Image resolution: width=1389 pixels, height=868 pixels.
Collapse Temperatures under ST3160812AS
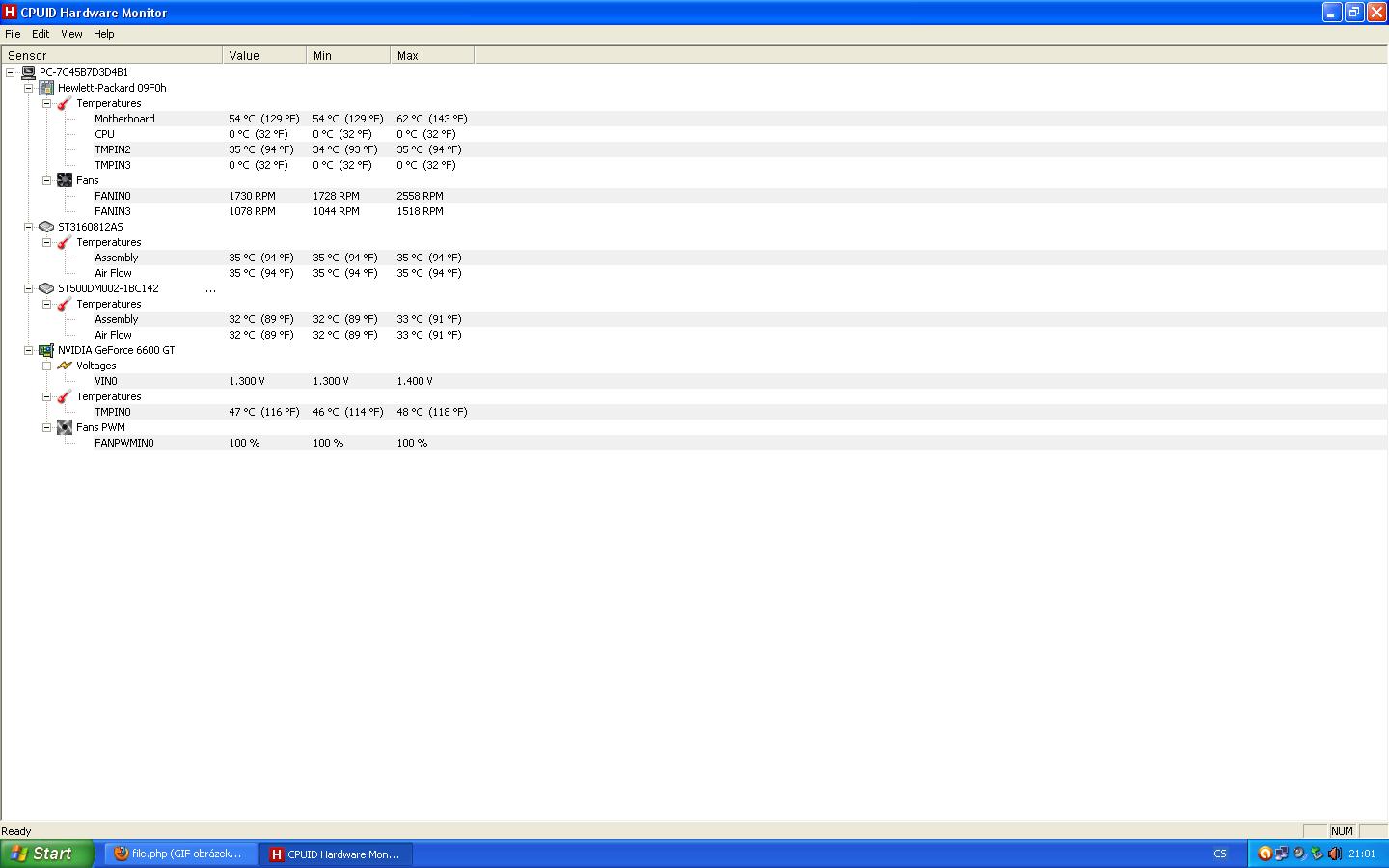pos(46,242)
